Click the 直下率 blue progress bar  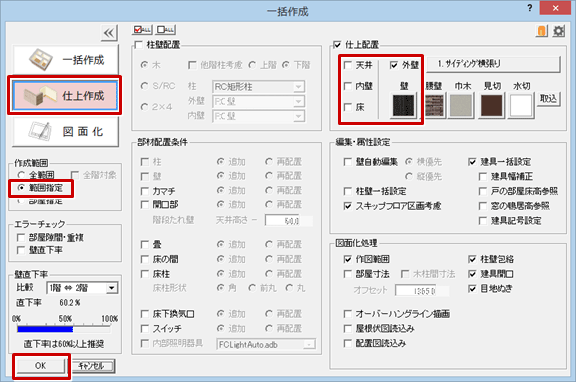click(x=45, y=329)
